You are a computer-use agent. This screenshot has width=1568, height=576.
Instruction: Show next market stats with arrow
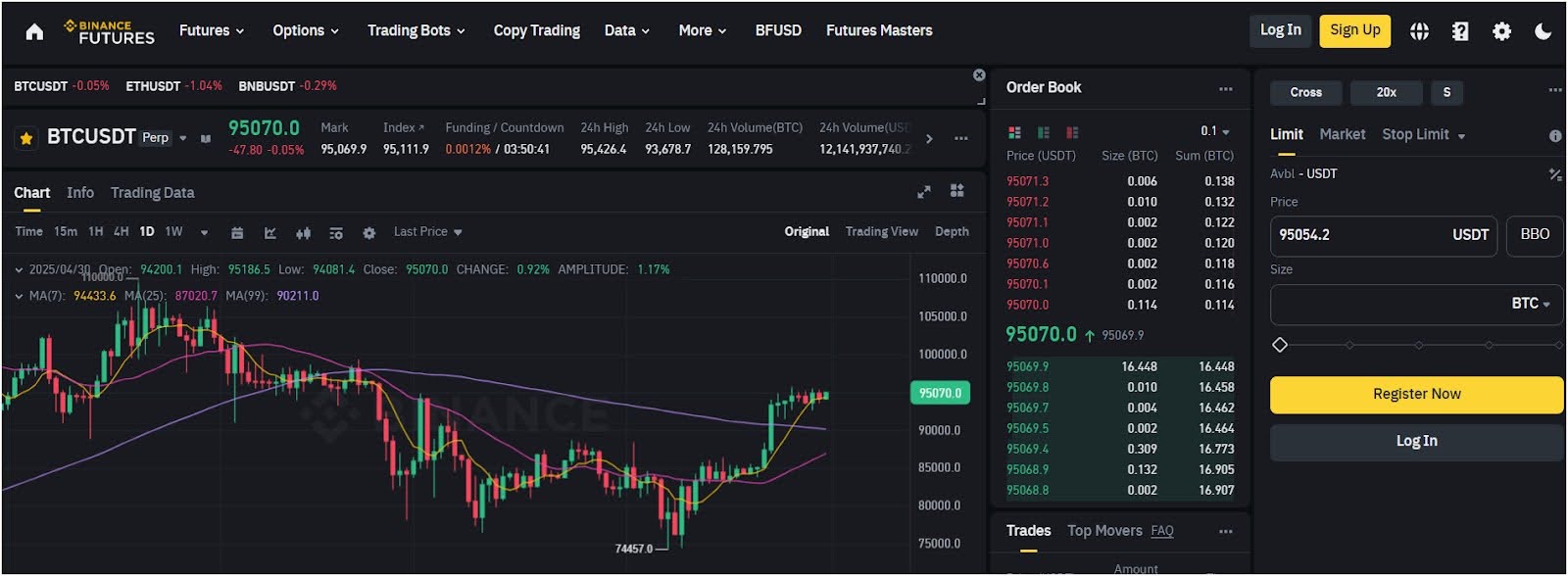[929, 138]
